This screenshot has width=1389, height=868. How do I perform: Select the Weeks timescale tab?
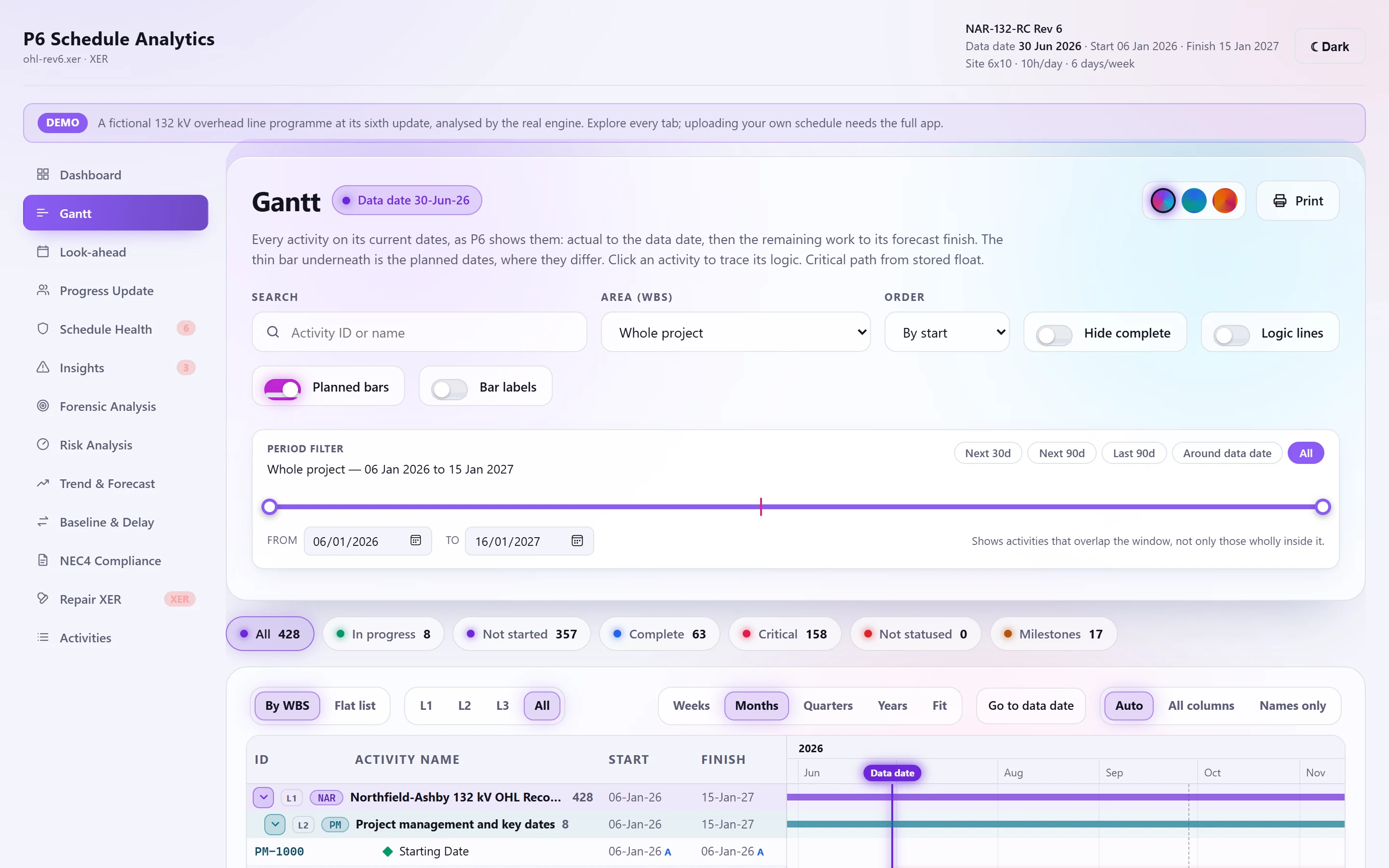691,705
